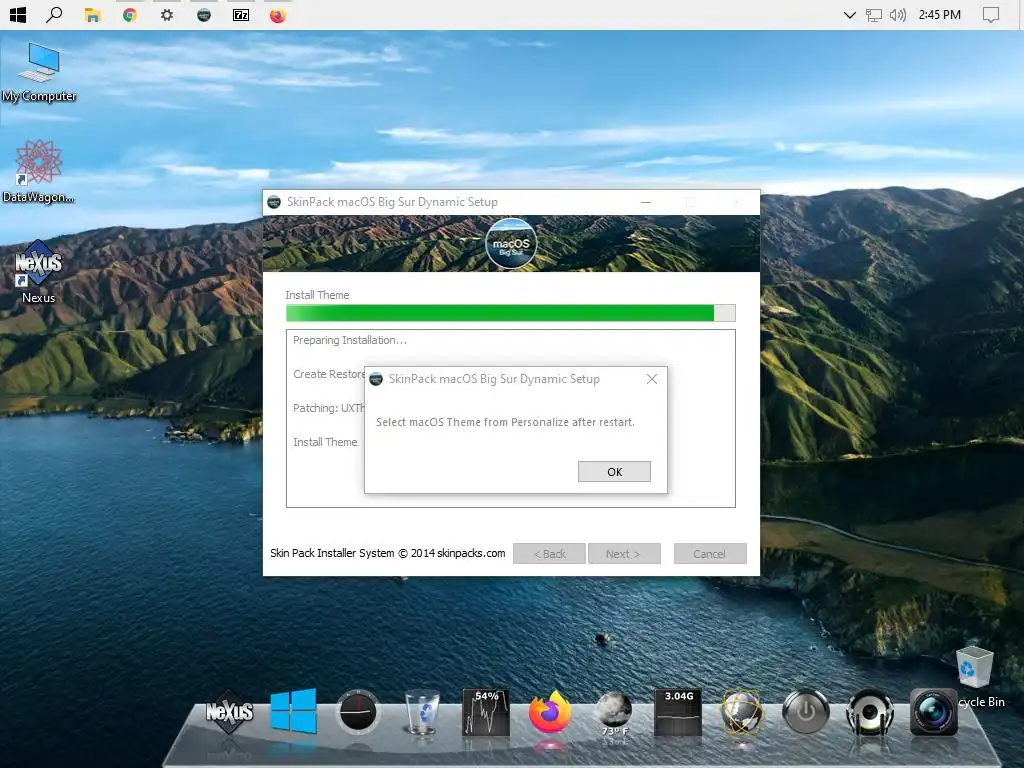Select the SkinPack installer taskbar icon

click(x=204, y=15)
